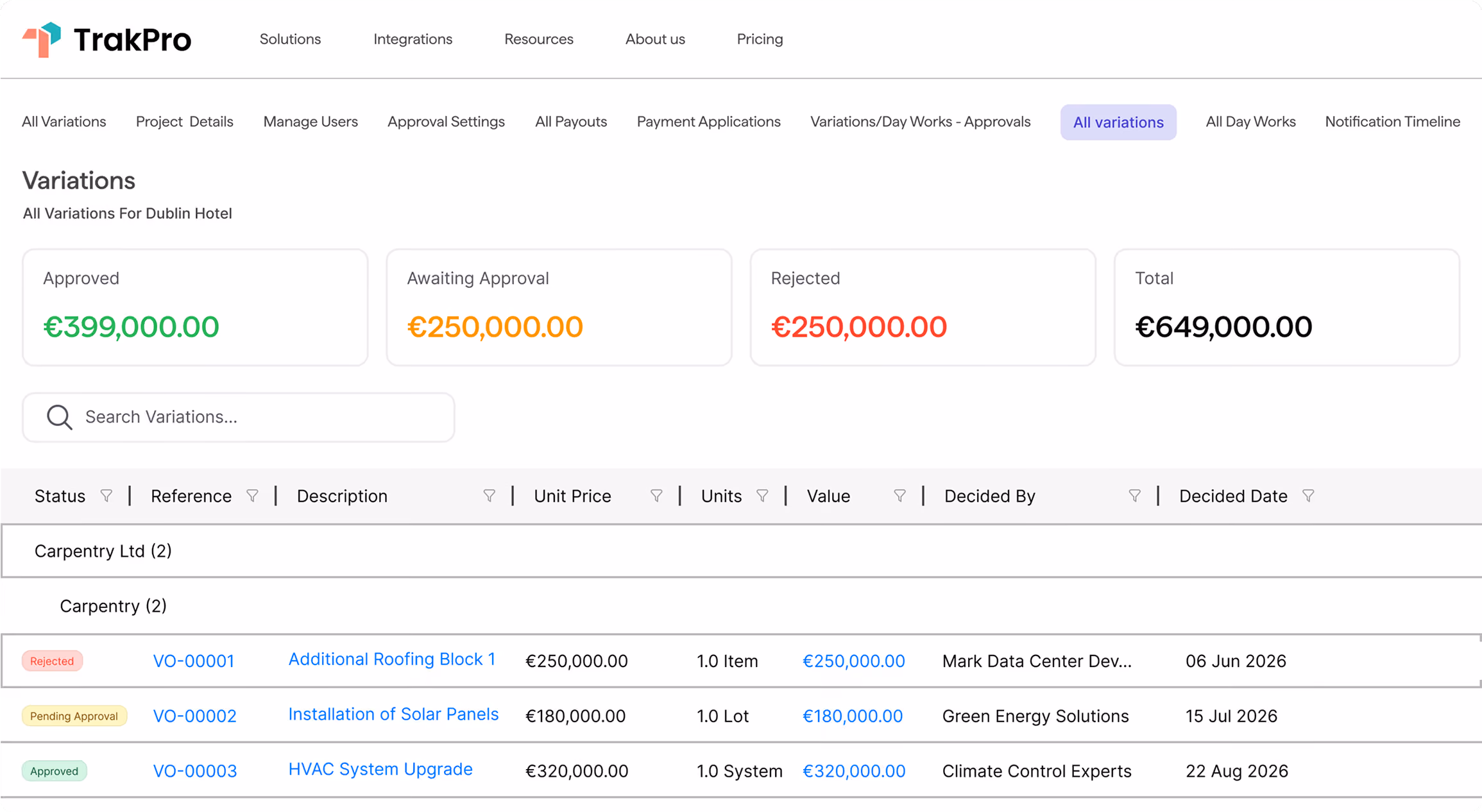Click the search magnifier icon

59,417
